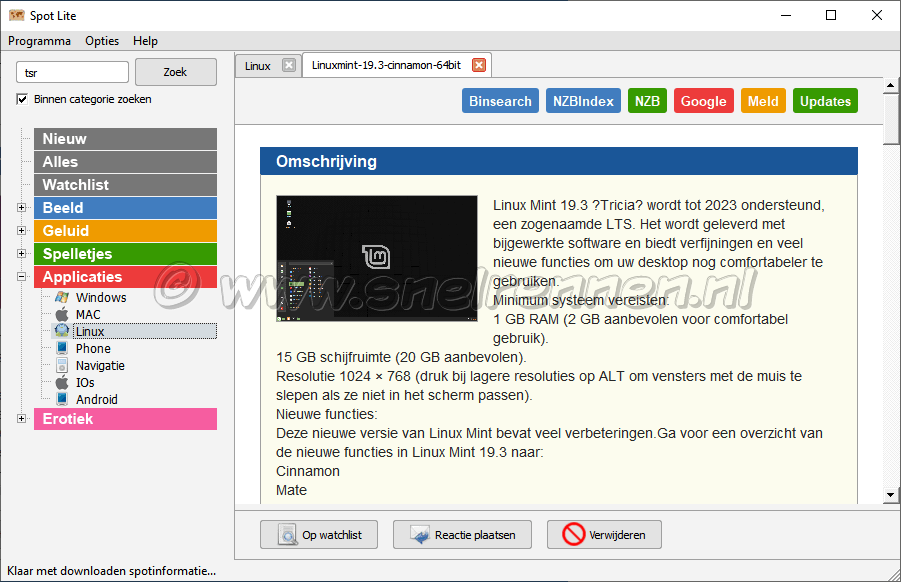
Task: Click the Spot Lite app icon in title bar
Action: pyautogui.click(x=17, y=15)
